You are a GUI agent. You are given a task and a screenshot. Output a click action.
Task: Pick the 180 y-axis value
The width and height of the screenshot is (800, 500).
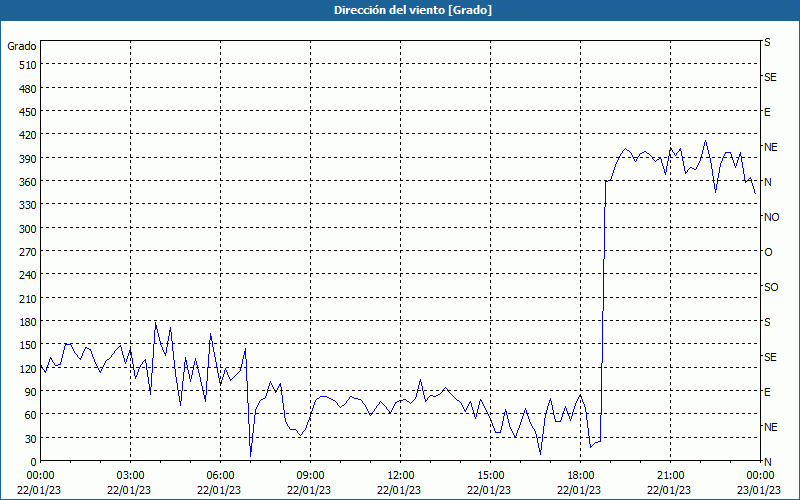pos(28,322)
